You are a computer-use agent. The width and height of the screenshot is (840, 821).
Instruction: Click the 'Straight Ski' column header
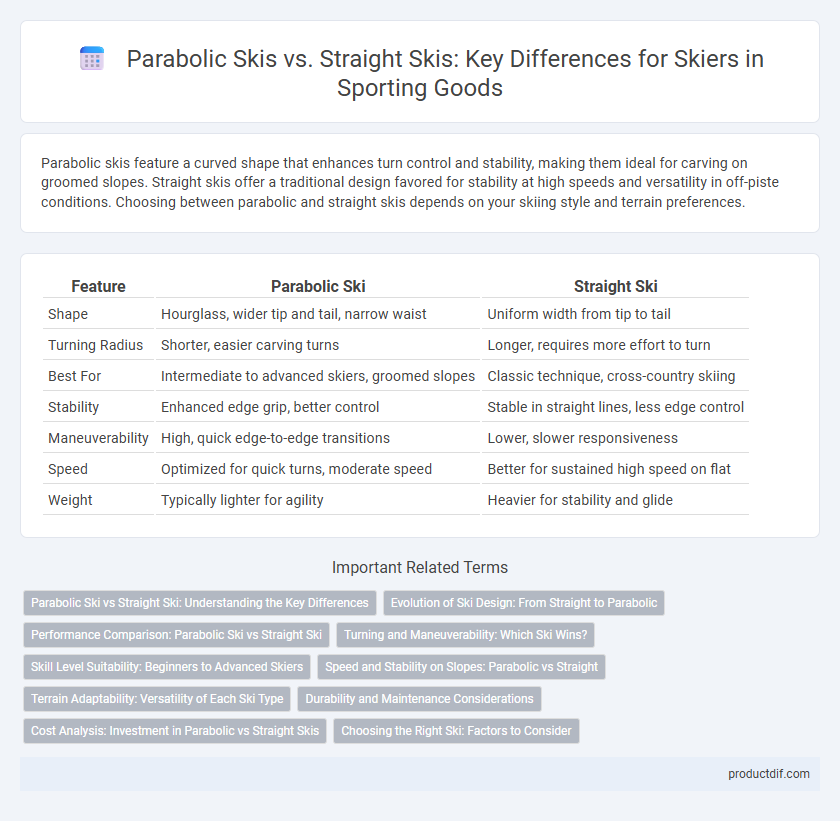[616, 286]
